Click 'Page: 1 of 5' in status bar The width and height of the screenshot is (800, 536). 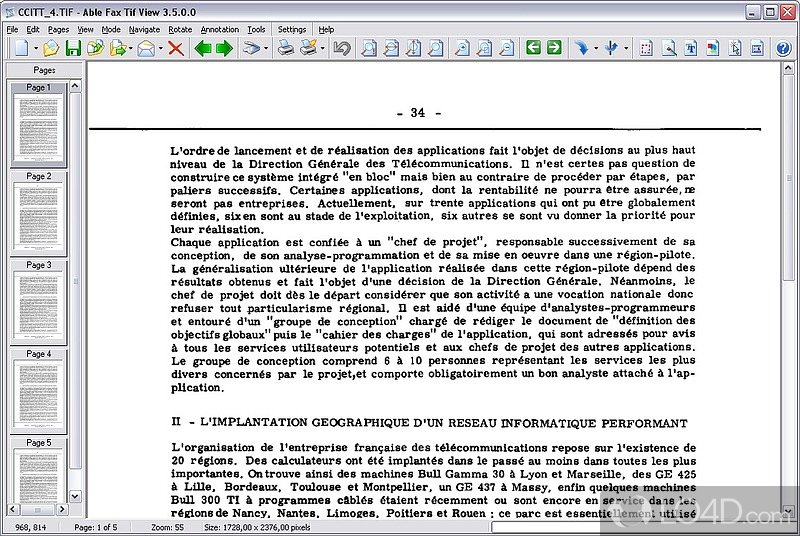point(95,527)
